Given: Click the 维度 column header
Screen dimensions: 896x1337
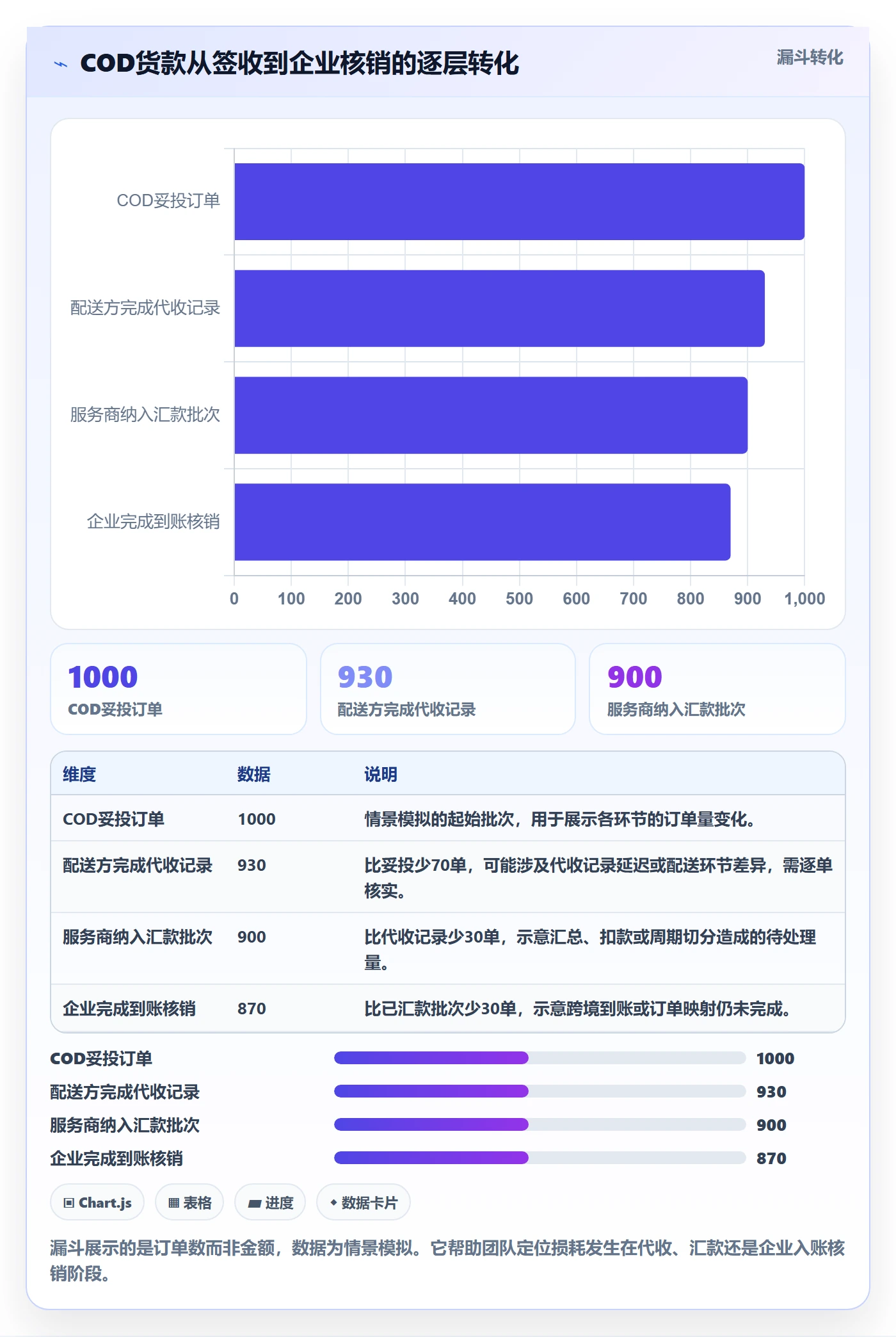Looking at the screenshot, I should (x=79, y=774).
